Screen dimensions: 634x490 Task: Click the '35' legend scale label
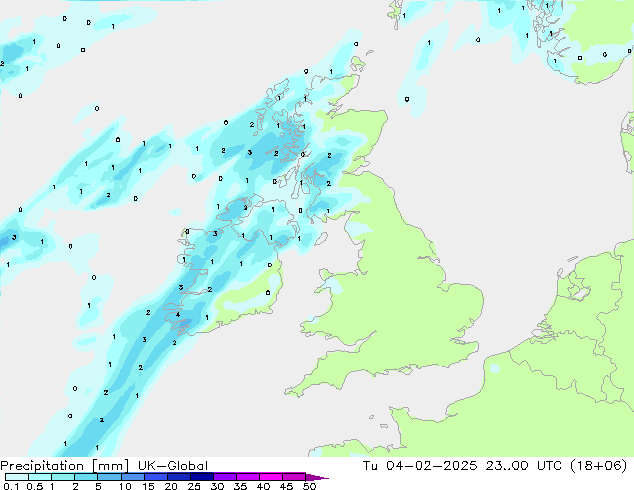pyautogui.click(x=240, y=486)
